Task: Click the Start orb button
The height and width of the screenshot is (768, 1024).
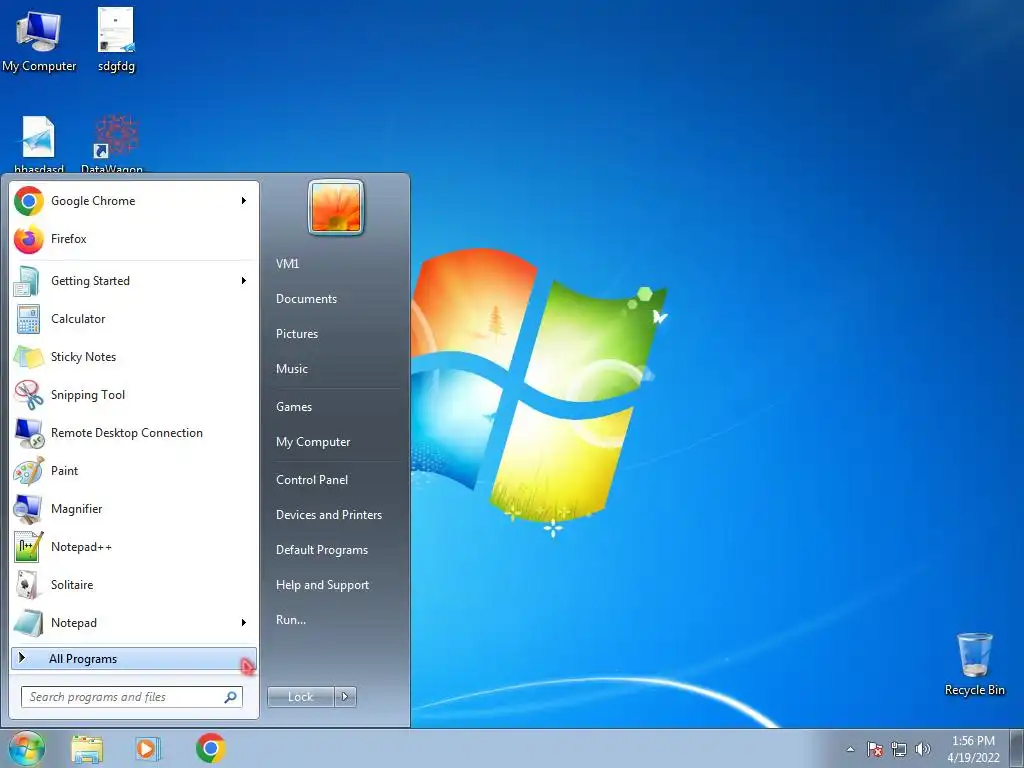Action: tap(26, 748)
